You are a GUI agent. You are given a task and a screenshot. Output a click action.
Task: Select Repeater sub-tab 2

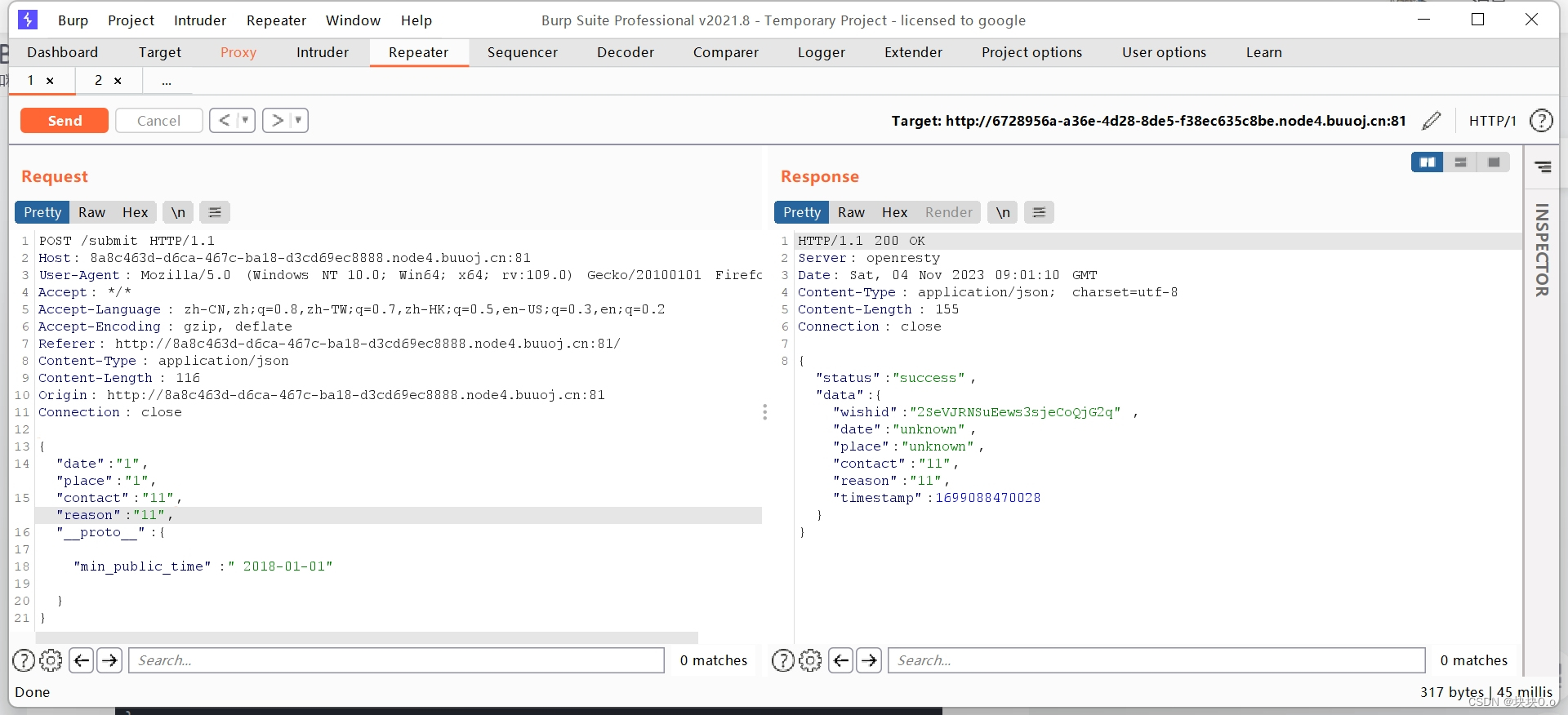98,81
